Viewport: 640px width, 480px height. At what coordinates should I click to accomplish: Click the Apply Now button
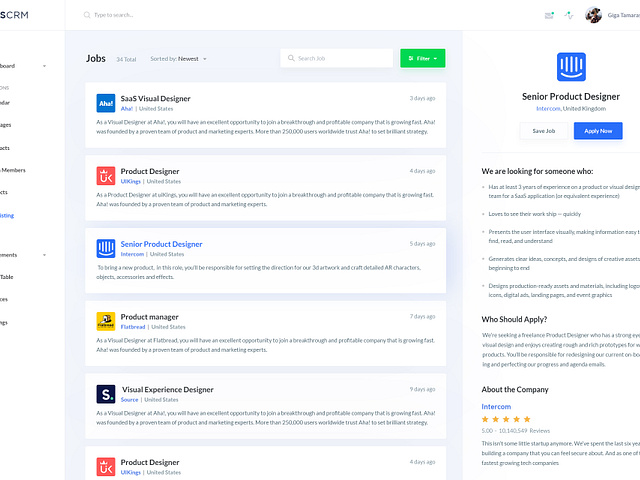pyautogui.click(x=598, y=131)
